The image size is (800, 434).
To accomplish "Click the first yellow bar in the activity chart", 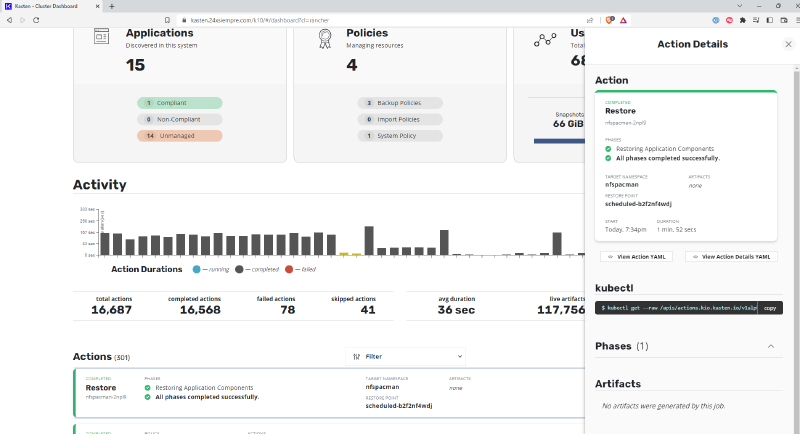I will (344, 253).
